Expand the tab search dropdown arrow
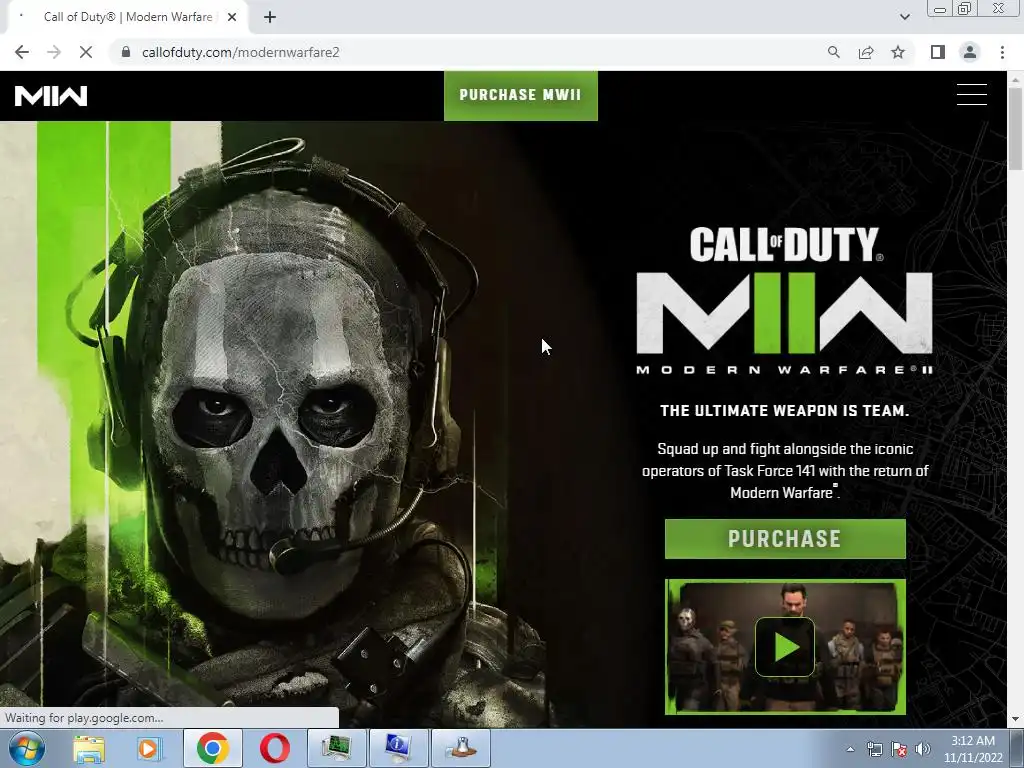The width and height of the screenshot is (1024, 768). click(904, 17)
